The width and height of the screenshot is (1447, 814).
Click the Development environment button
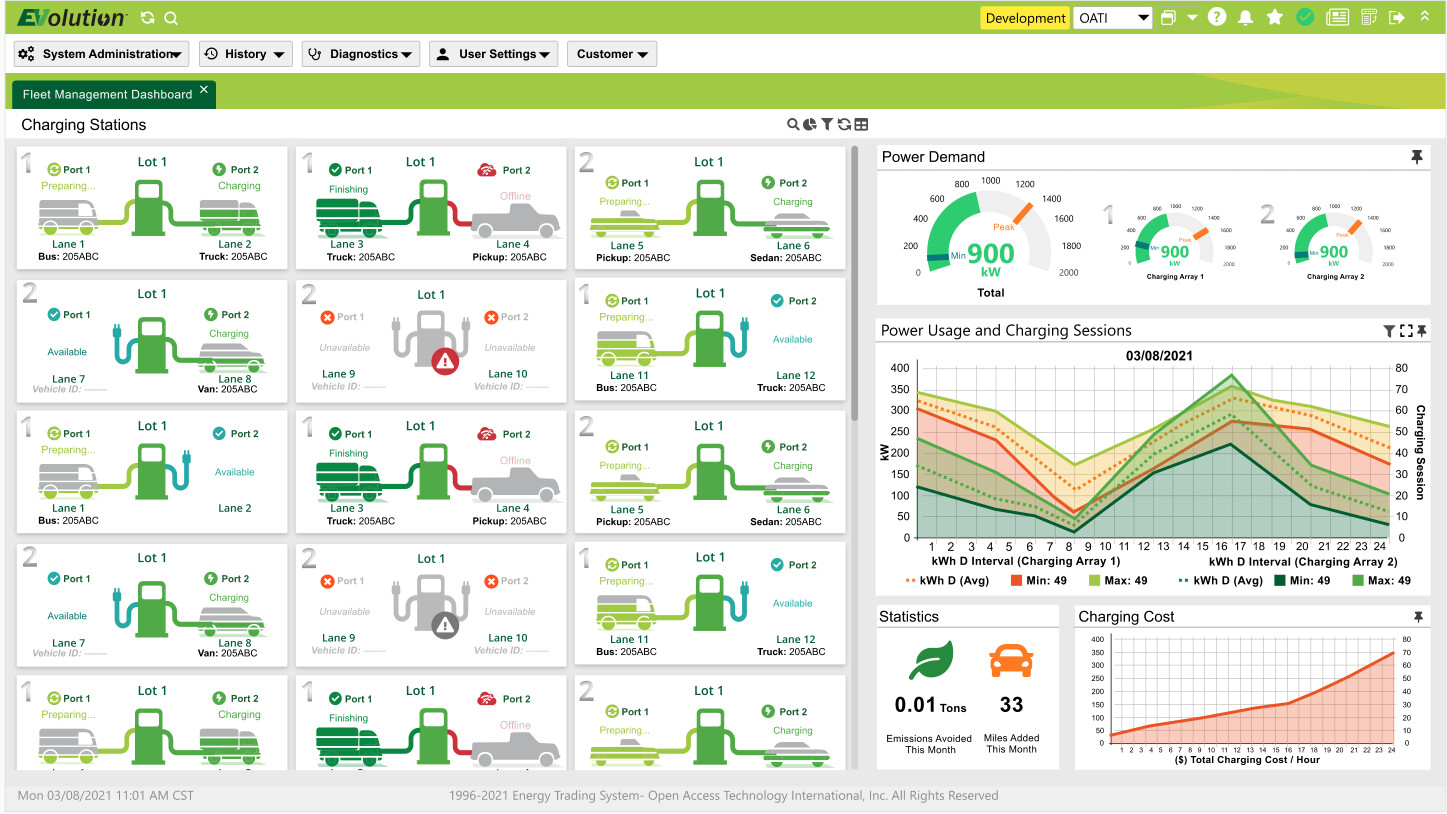pyautogui.click(x=1024, y=17)
